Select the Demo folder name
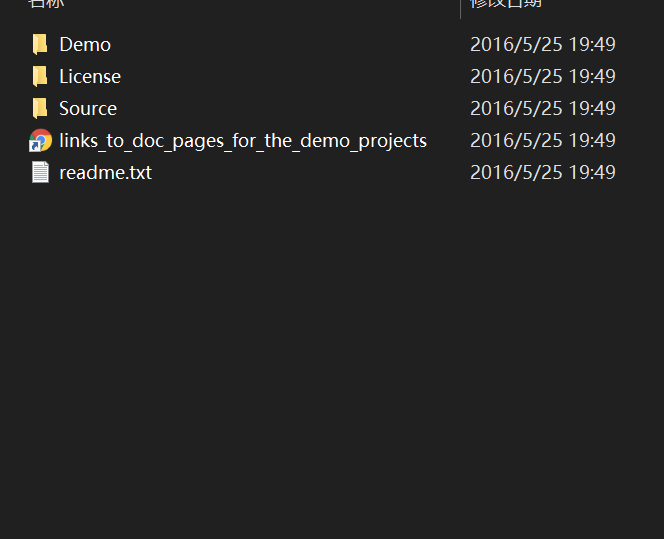664x539 pixels. 85,44
